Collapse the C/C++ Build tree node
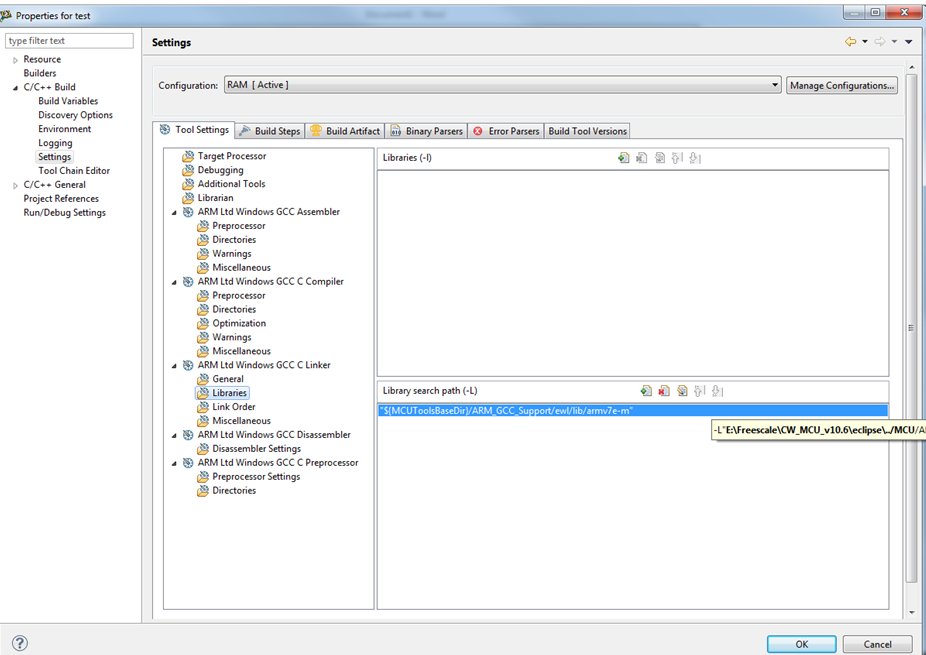Image resolution: width=926 pixels, height=655 pixels. [x=15, y=87]
